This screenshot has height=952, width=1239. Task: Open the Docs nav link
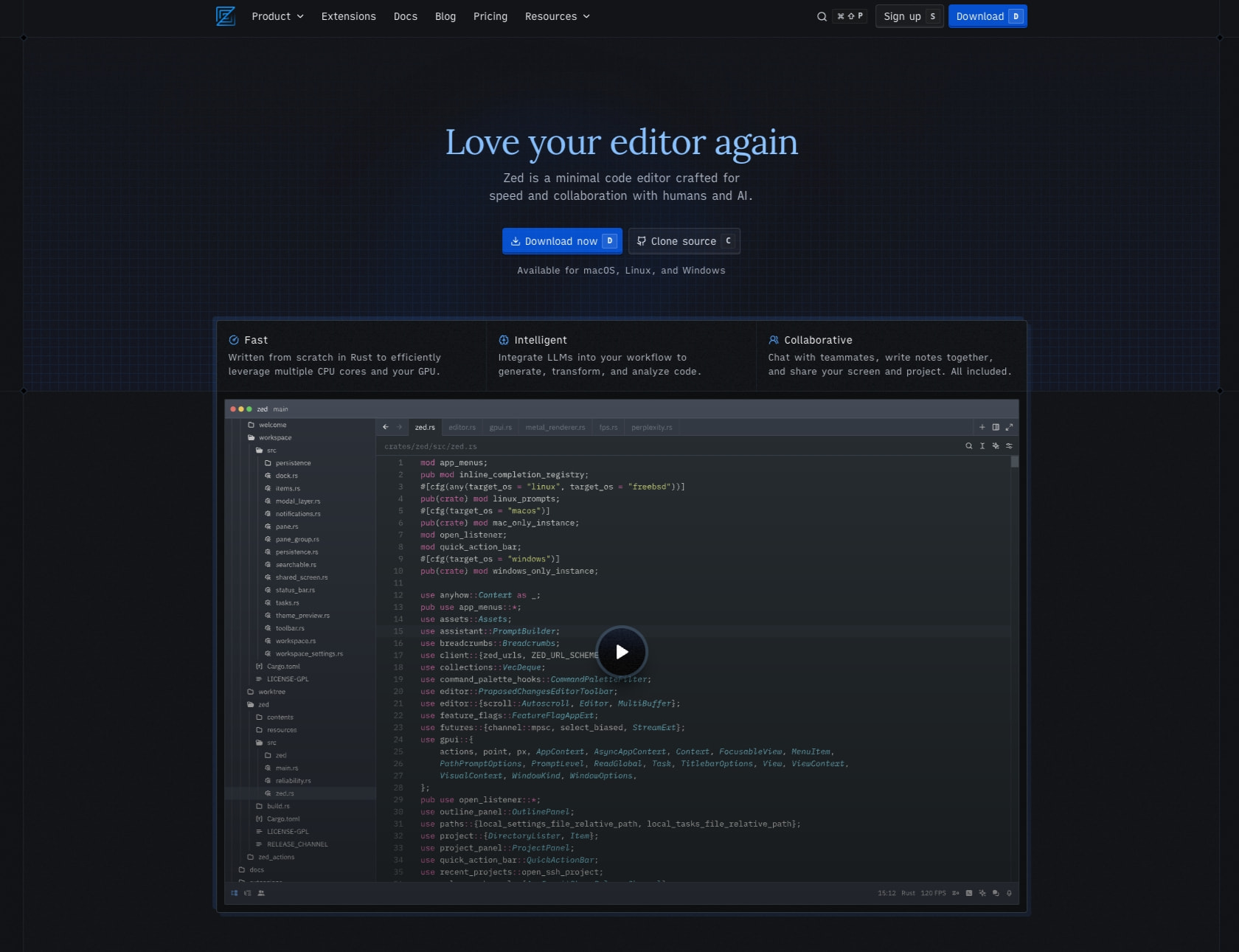(x=406, y=16)
